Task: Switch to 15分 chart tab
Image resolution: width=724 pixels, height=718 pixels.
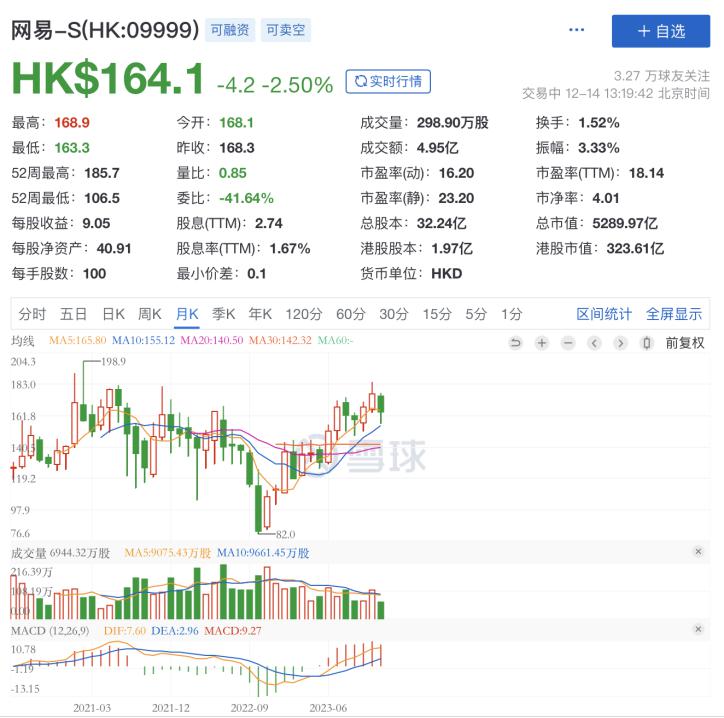Action: [437, 314]
